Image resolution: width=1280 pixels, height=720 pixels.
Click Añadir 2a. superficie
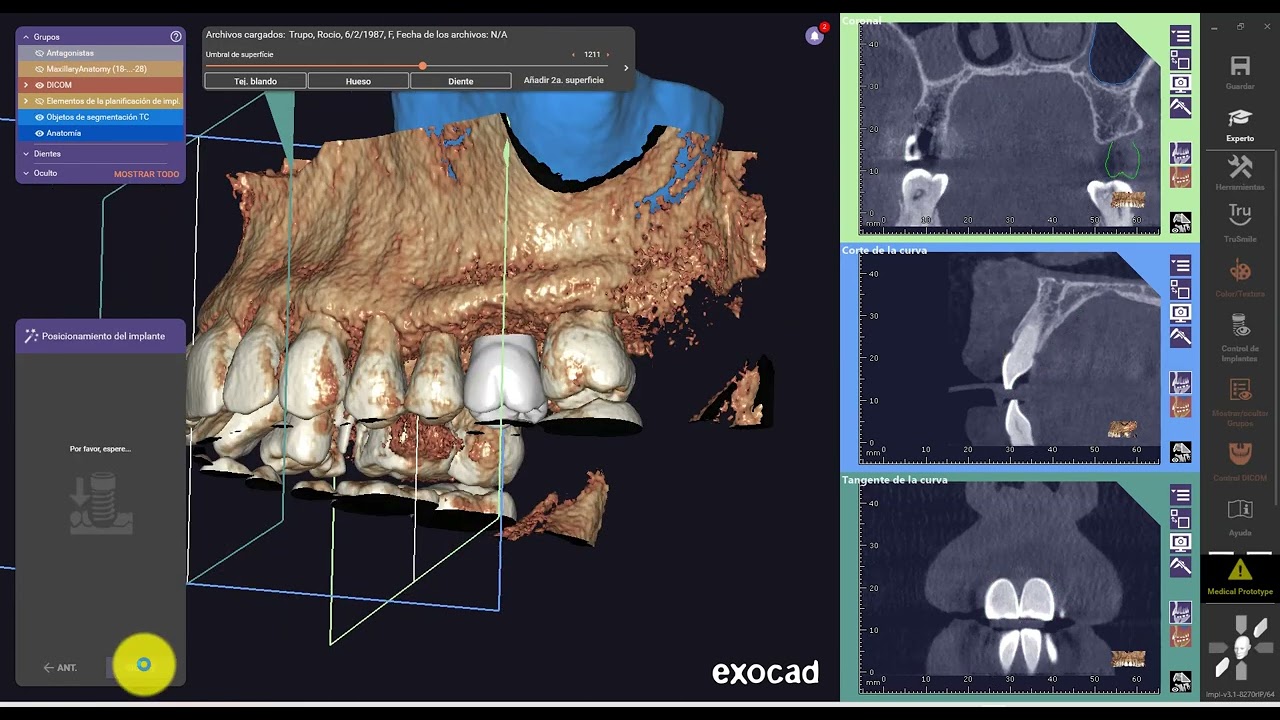tap(564, 80)
